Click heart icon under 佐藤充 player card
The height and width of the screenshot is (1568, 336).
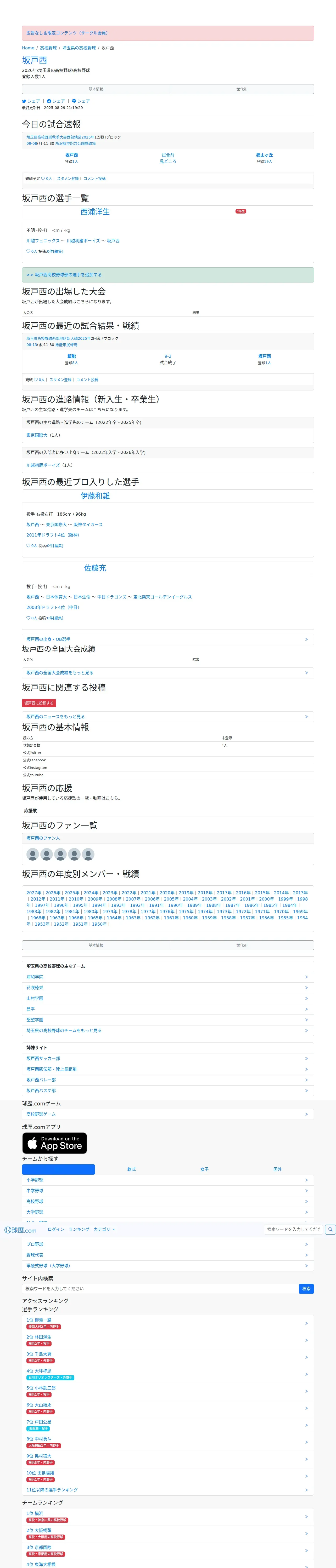pos(28,618)
